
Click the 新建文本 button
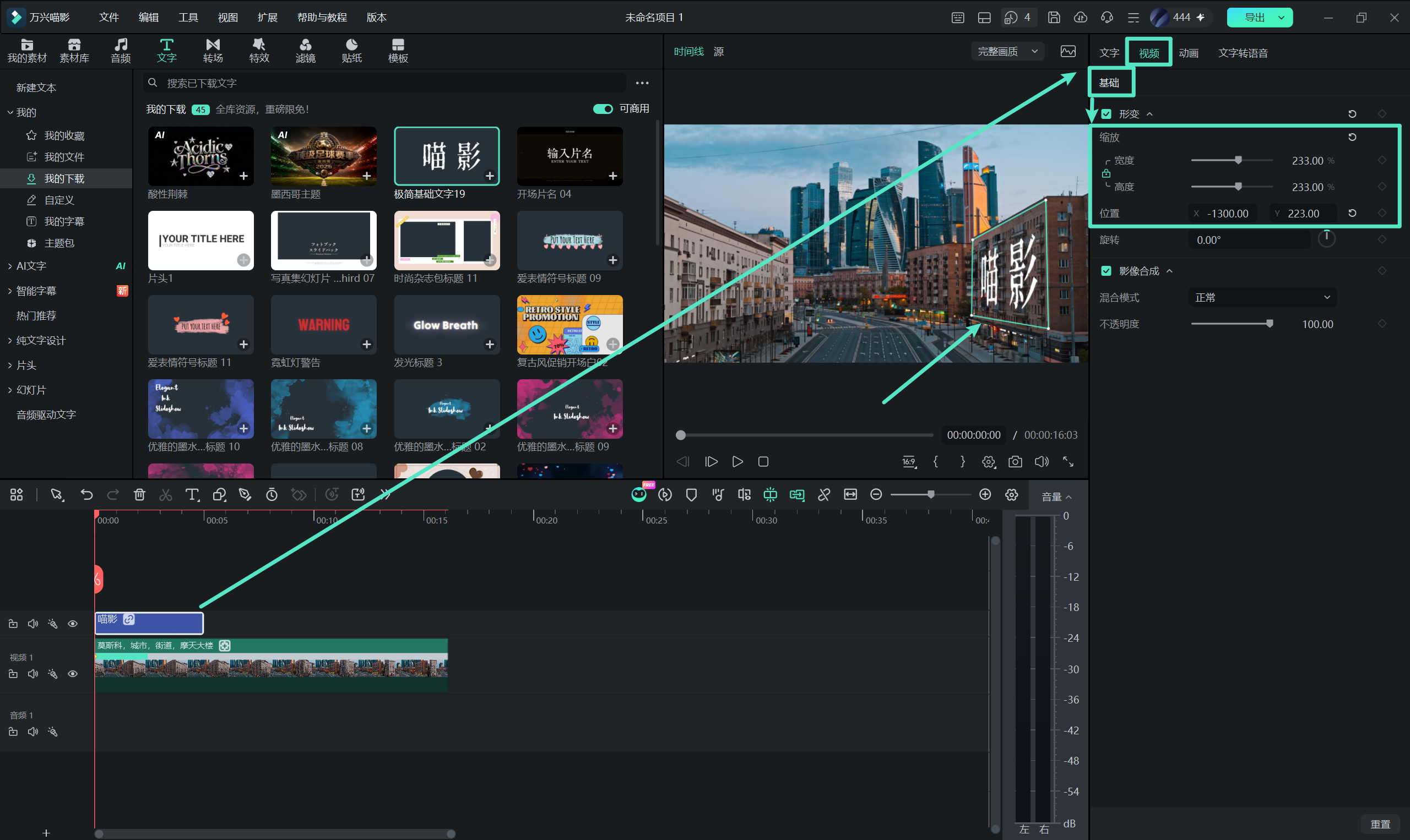click(36, 88)
